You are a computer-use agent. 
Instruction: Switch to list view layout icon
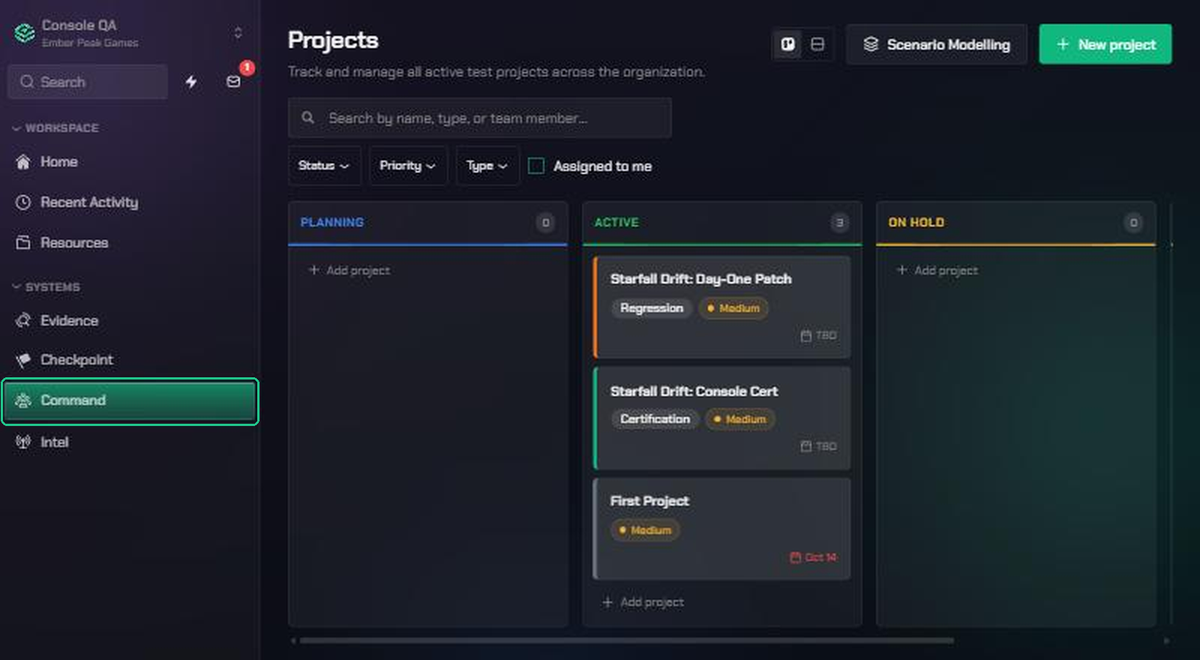pos(817,44)
